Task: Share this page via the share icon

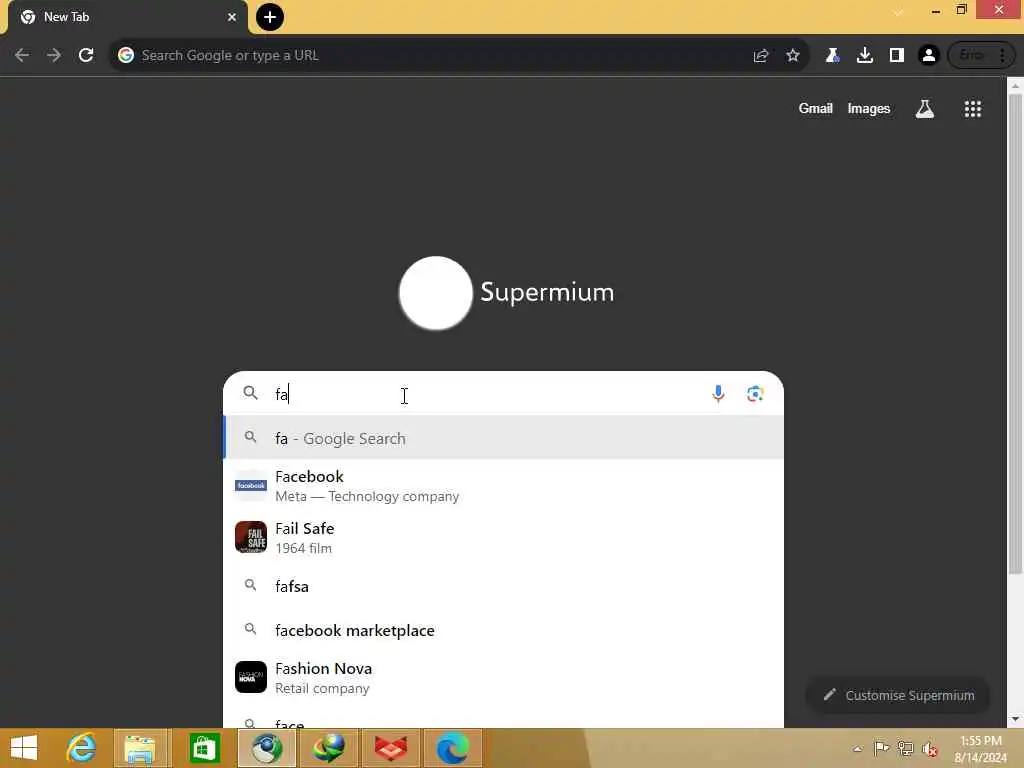Action: pos(761,56)
